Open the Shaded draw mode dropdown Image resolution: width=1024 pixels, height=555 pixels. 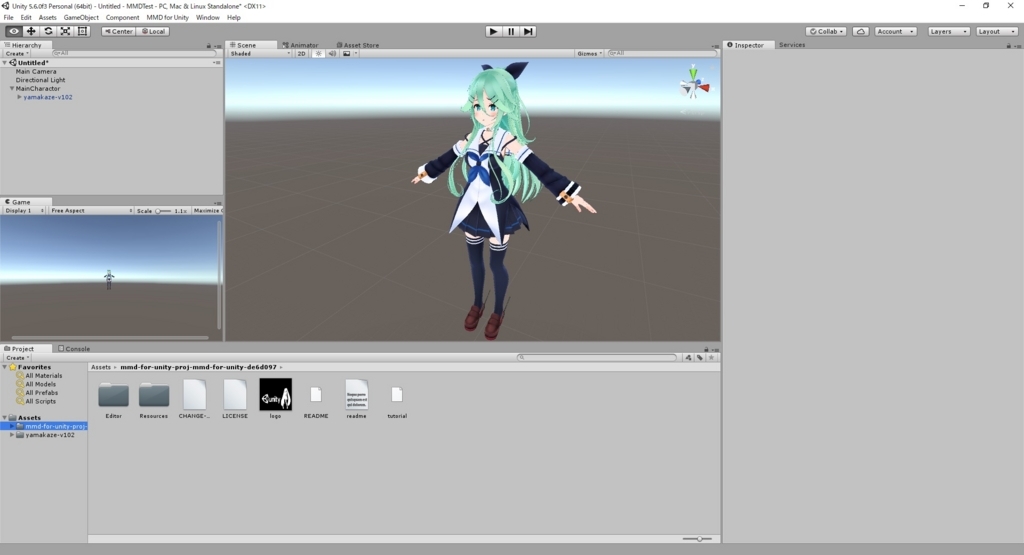(x=259, y=54)
